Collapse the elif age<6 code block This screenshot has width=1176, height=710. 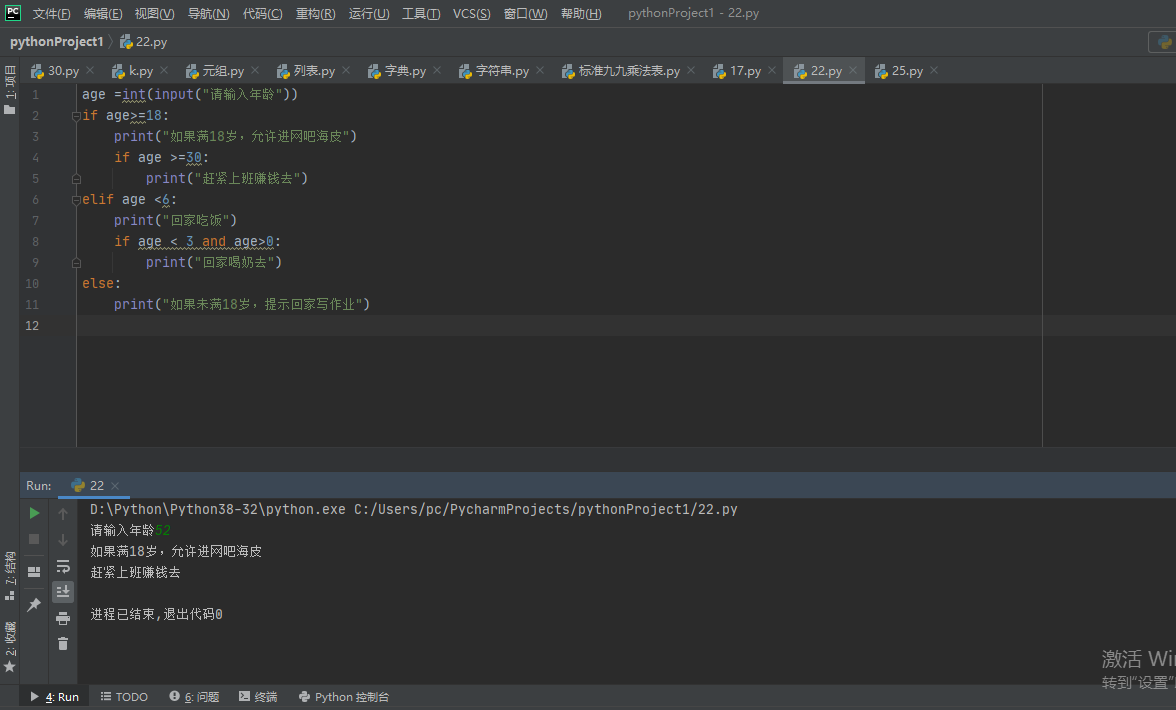coord(76,199)
